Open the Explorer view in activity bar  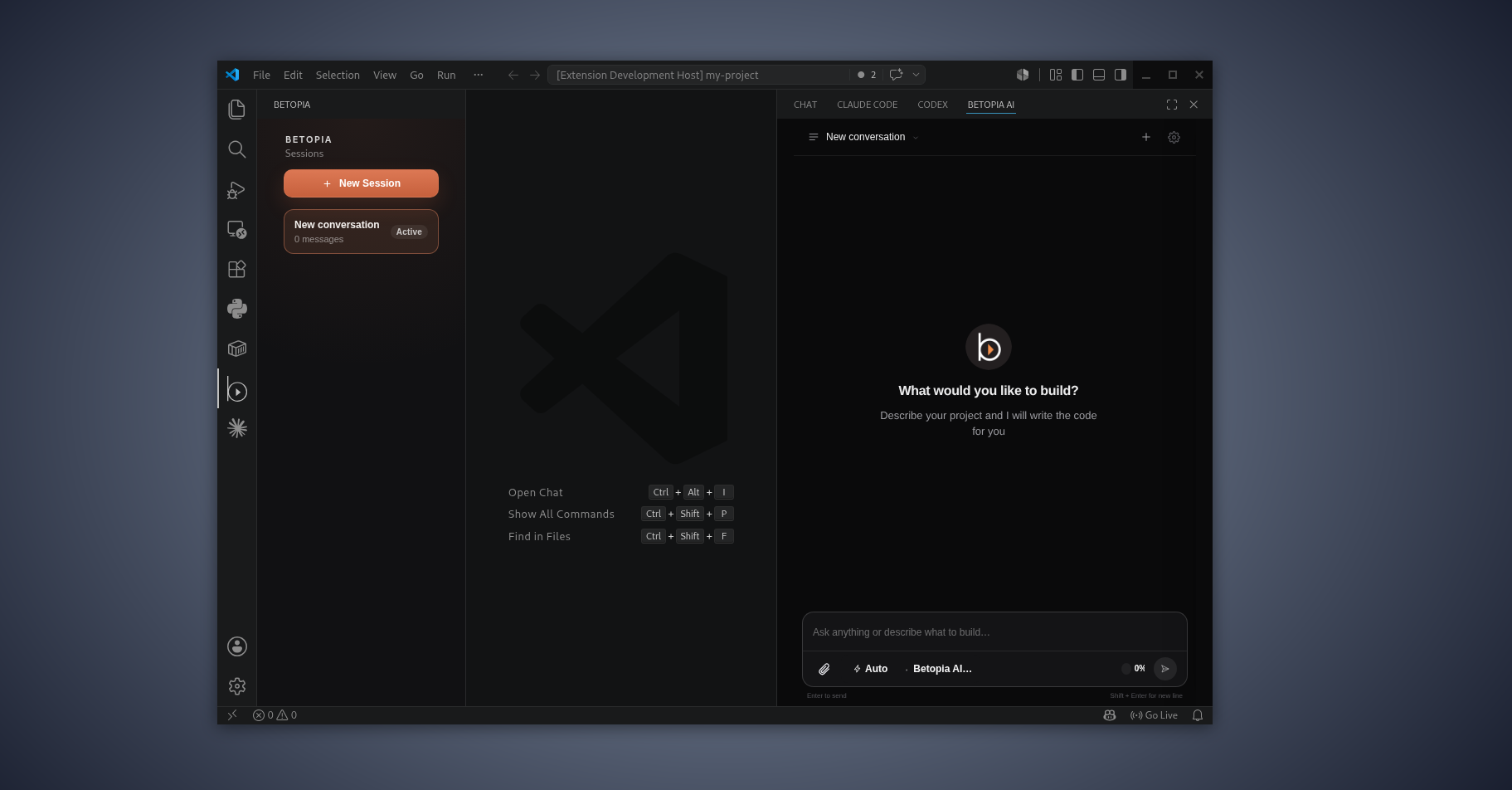(x=236, y=110)
